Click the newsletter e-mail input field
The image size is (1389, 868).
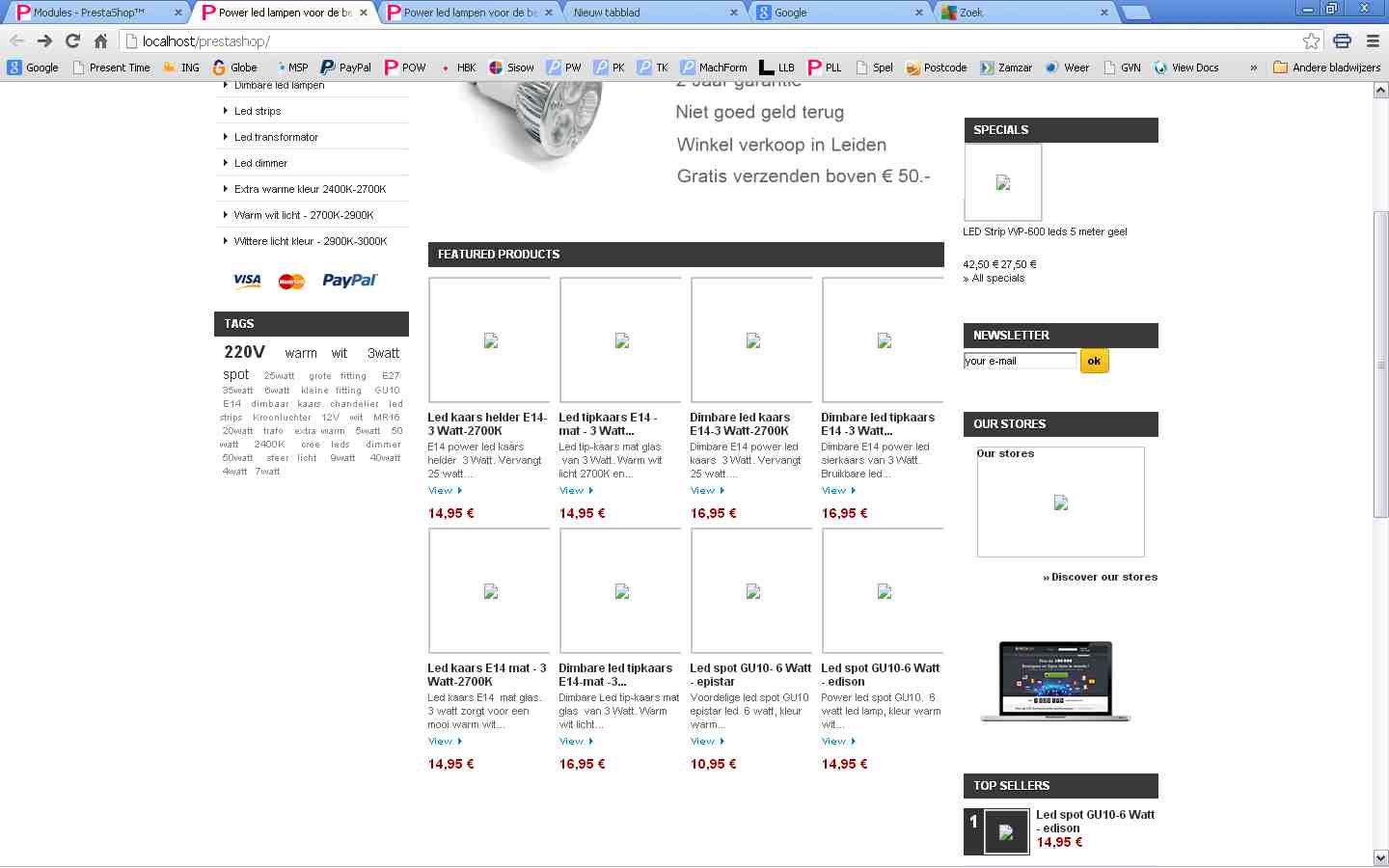click(x=1020, y=361)
